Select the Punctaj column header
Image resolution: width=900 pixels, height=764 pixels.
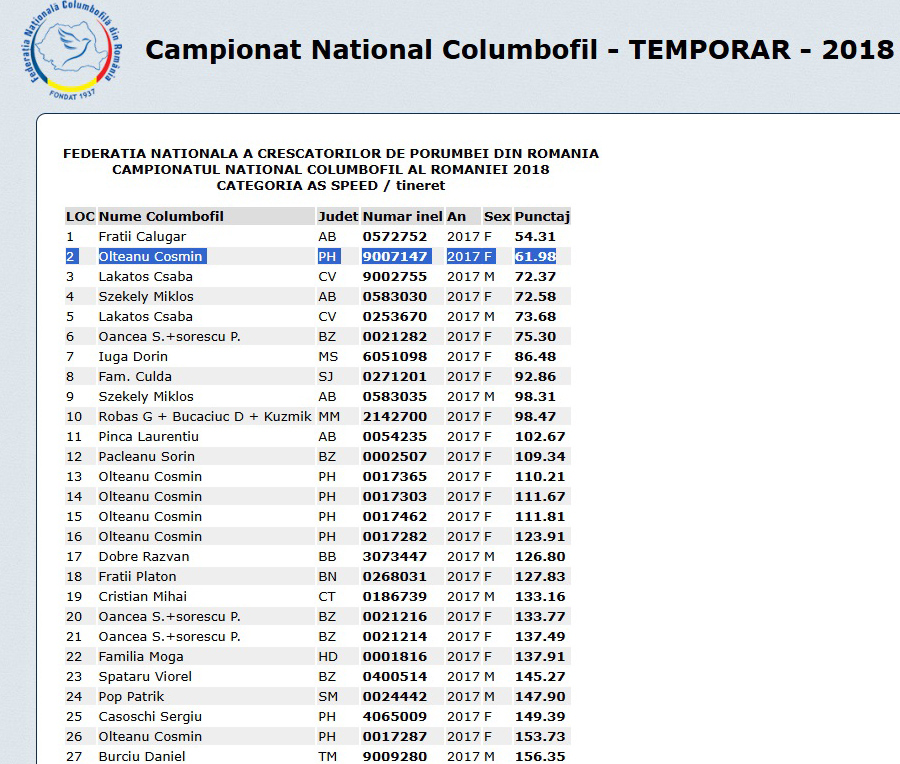click(x=541, y=216)
